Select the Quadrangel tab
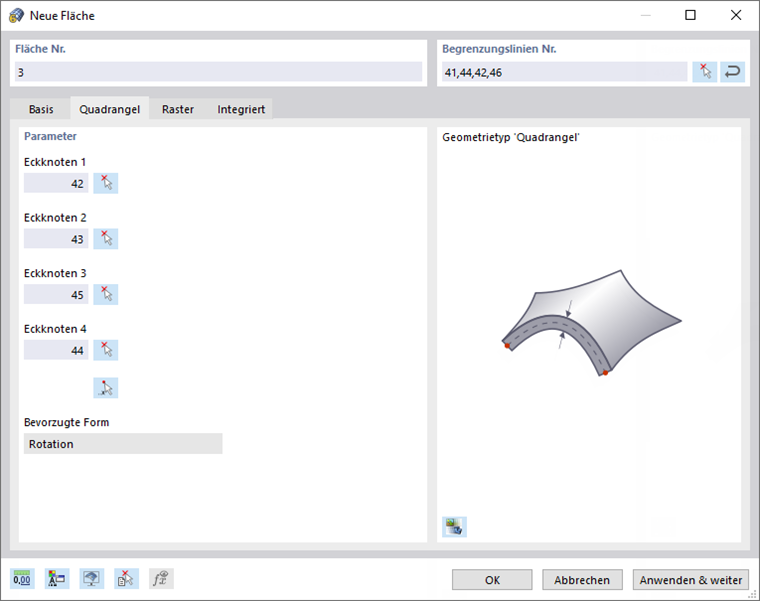 tap(110, 110)
